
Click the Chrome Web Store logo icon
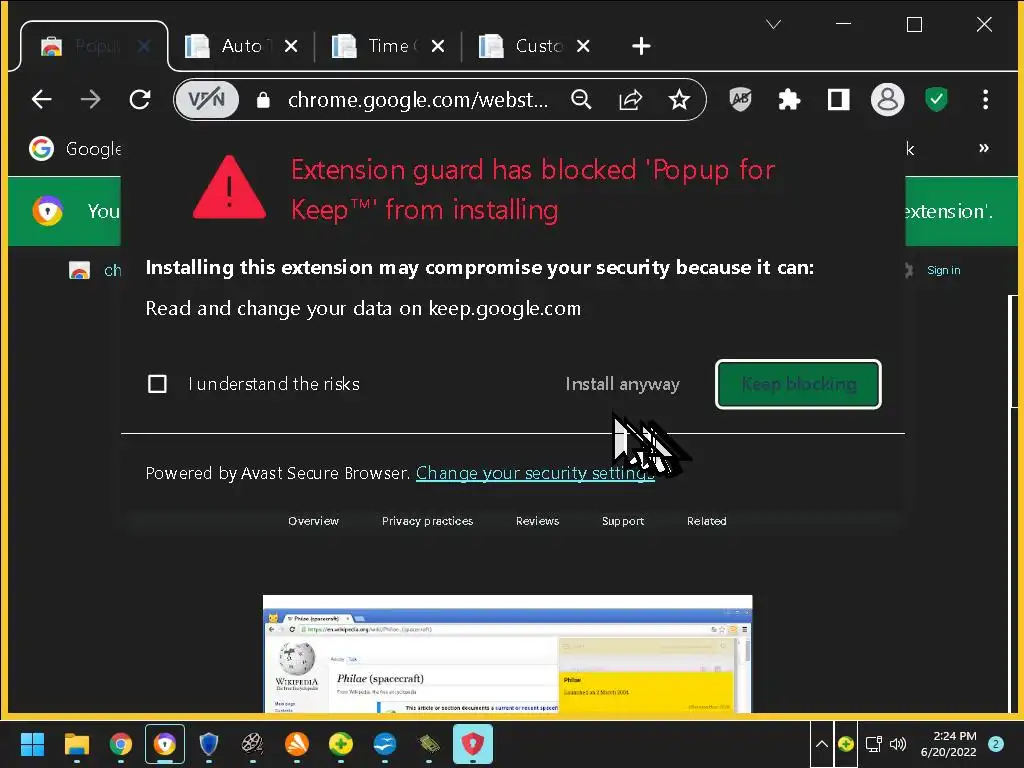79,270
